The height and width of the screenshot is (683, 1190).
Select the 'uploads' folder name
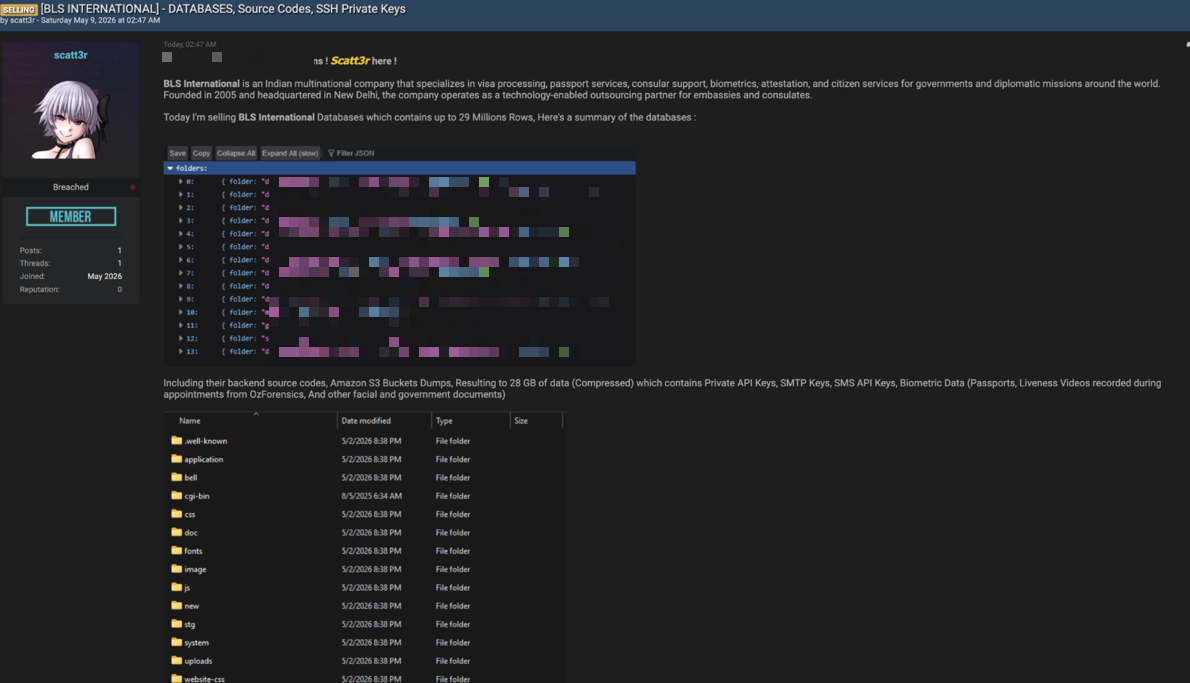click(x=198, y=661)
